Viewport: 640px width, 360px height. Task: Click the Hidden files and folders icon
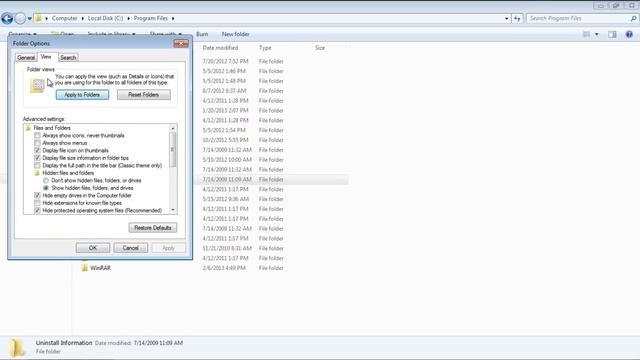(x=37, y=173)
